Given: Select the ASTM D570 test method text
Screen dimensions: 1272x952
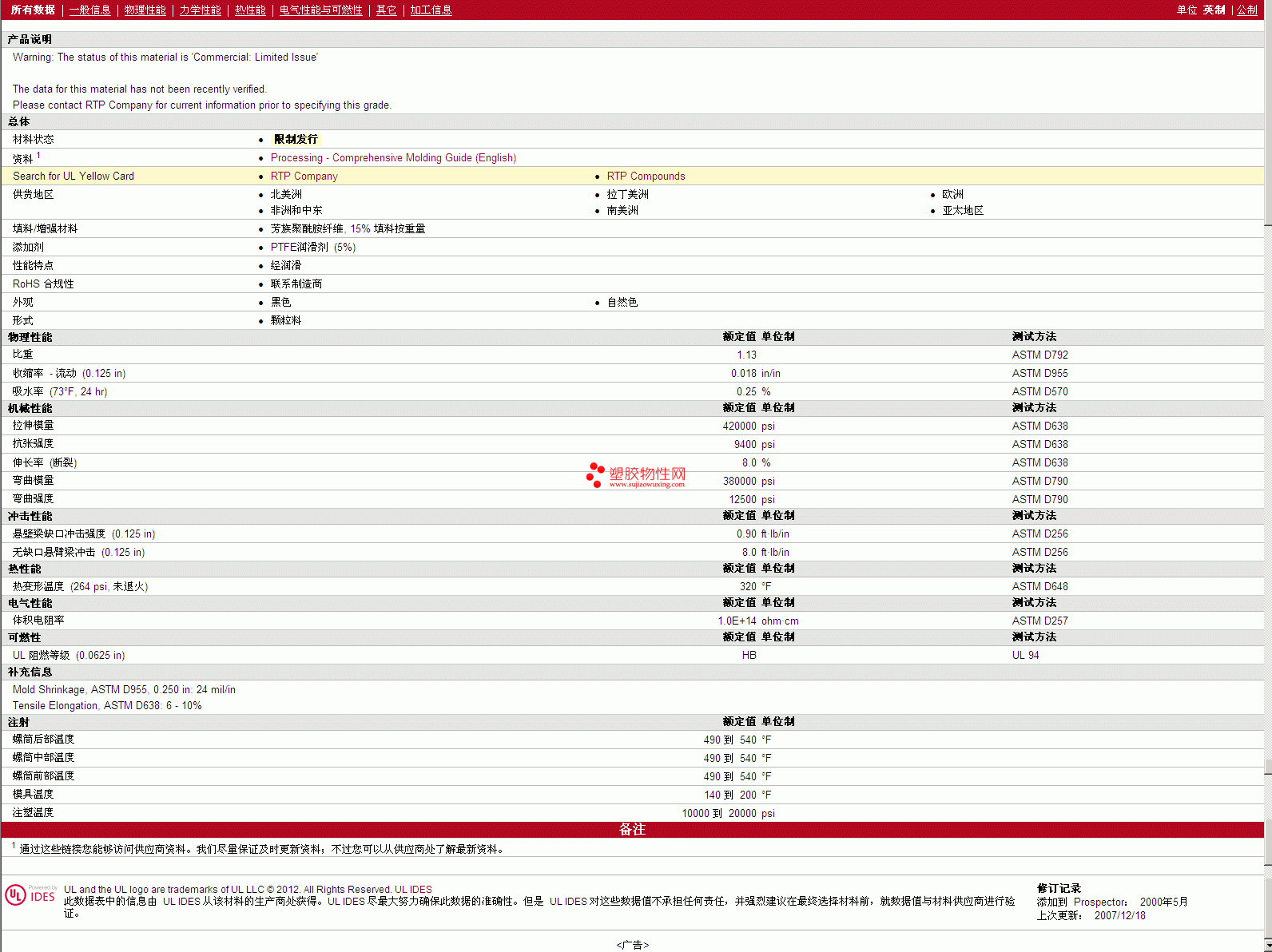Looking at the screenshot, I should click(1039, 392).
